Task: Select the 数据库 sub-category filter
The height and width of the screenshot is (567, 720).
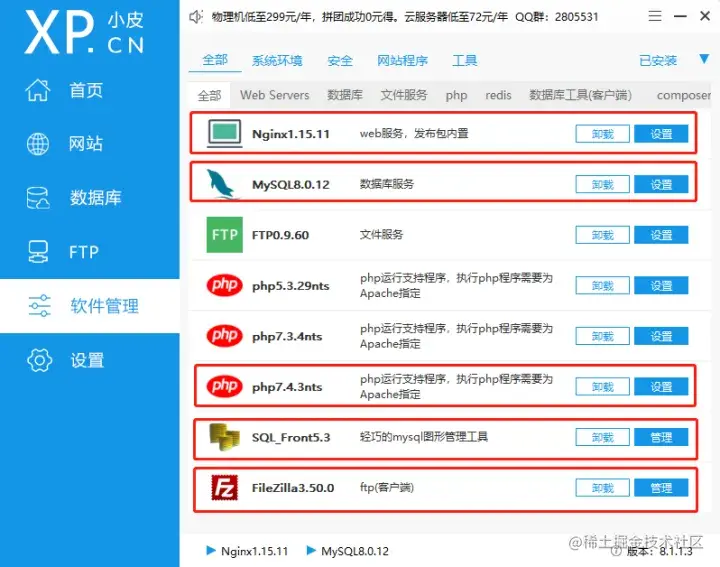Action: click(345, 95)
